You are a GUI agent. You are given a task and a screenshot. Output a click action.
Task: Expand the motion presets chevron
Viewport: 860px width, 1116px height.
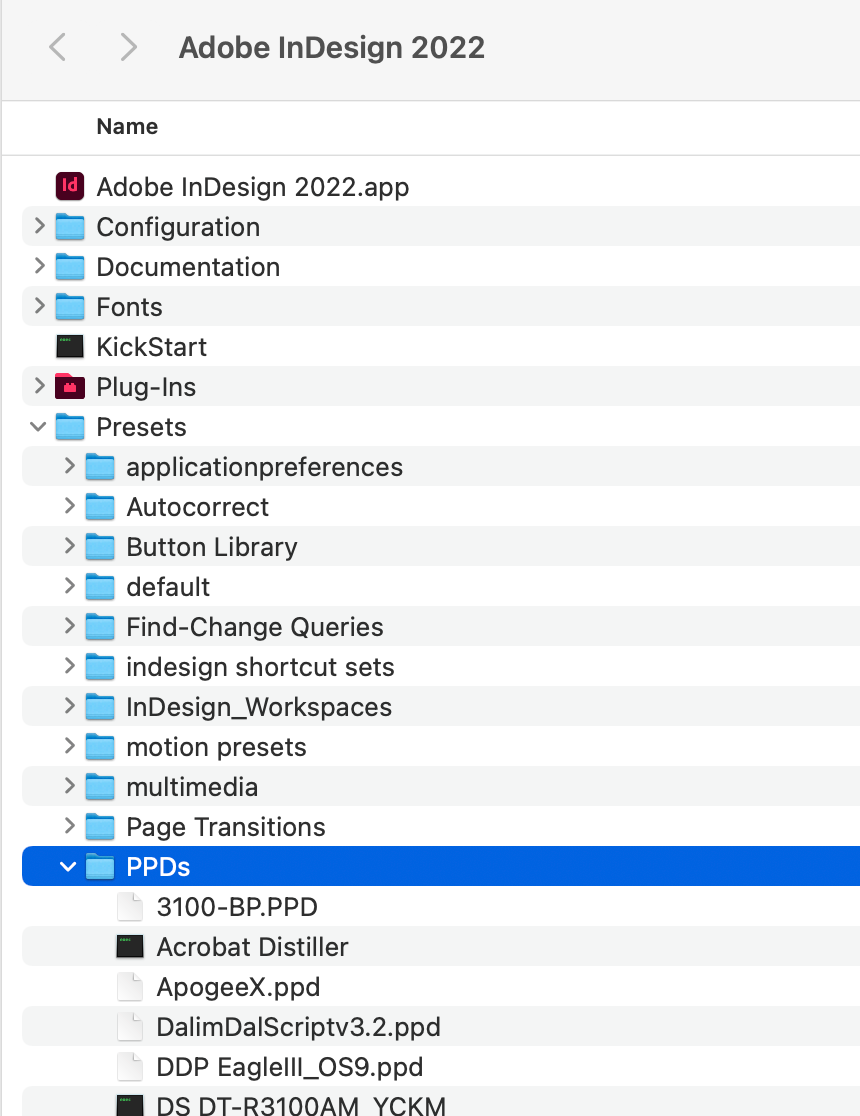[69, 746]
